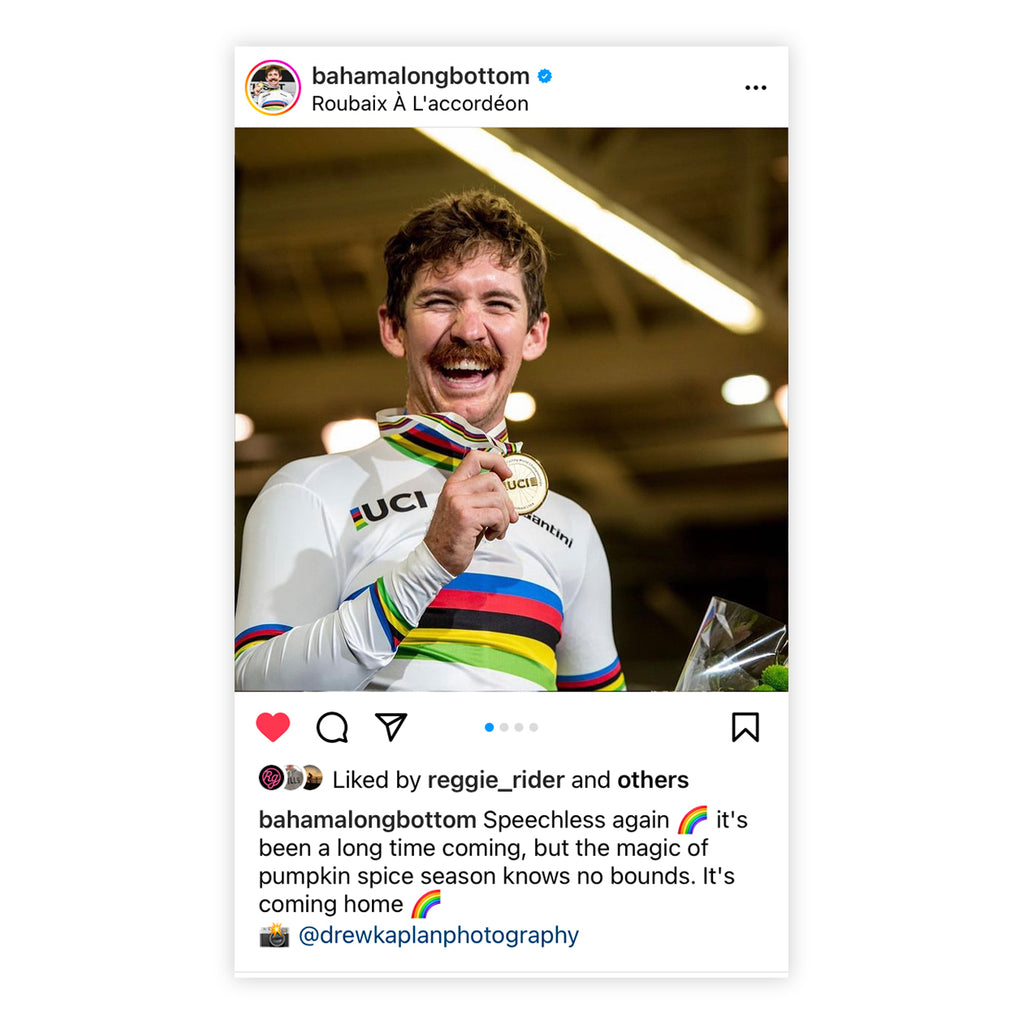
Task: Click the third liker avatar thumbnail
Action: [x=314, y=778]
